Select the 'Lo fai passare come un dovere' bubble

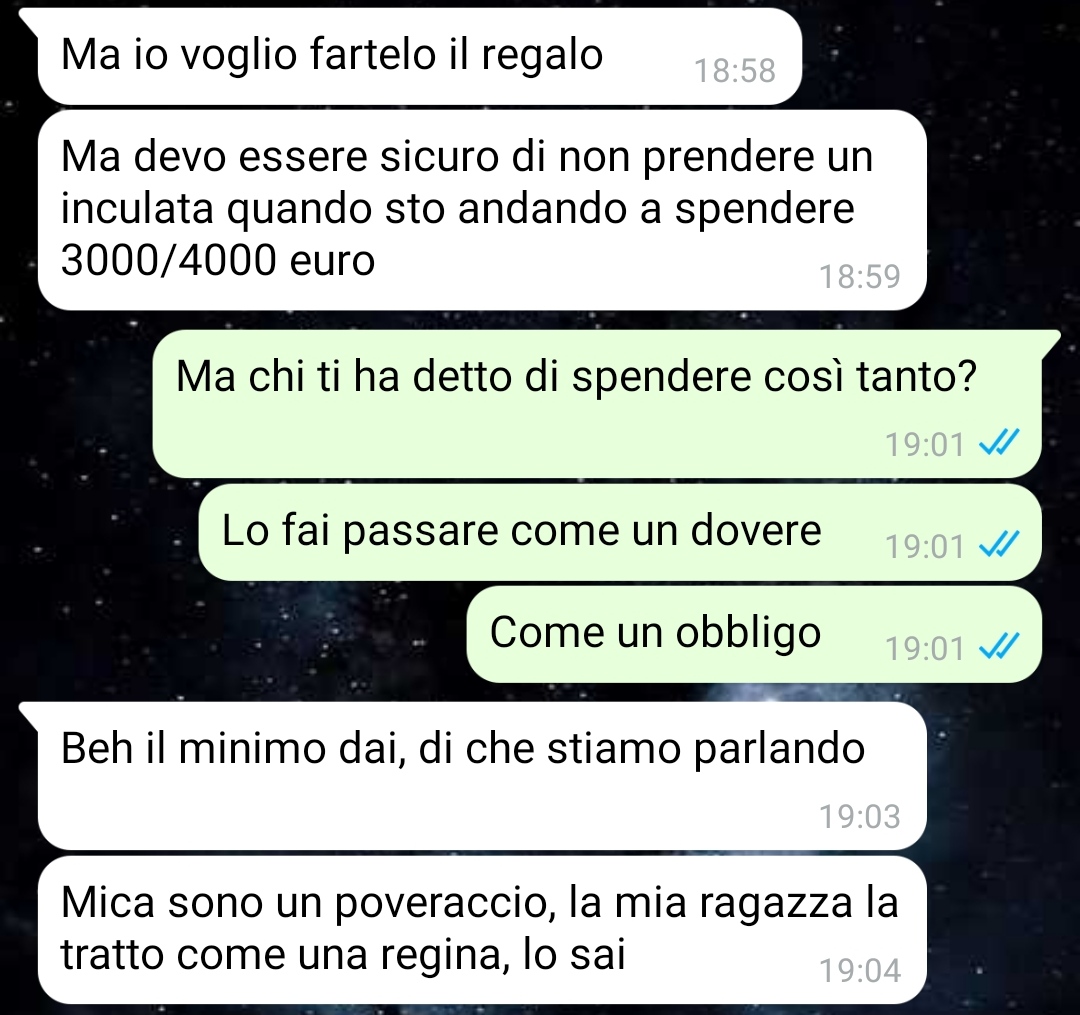click(x=620, y=532)
